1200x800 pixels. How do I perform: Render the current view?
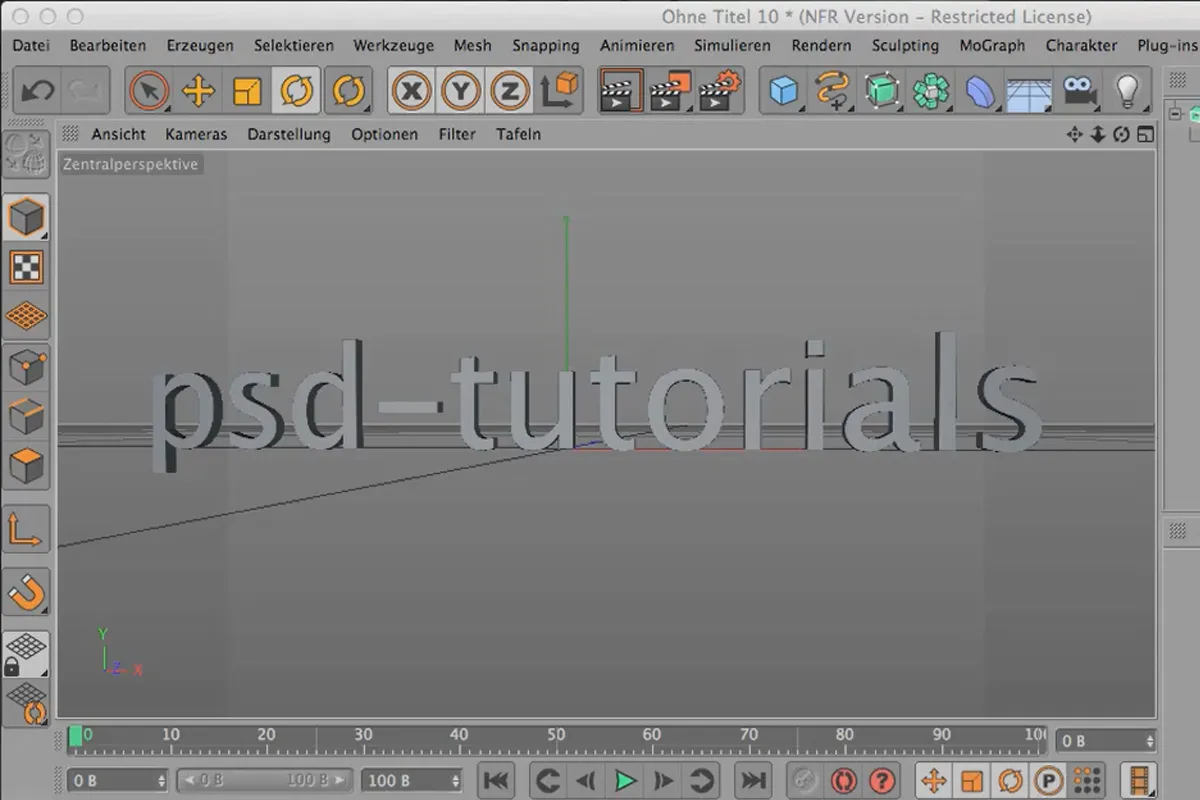coord(621,92)
